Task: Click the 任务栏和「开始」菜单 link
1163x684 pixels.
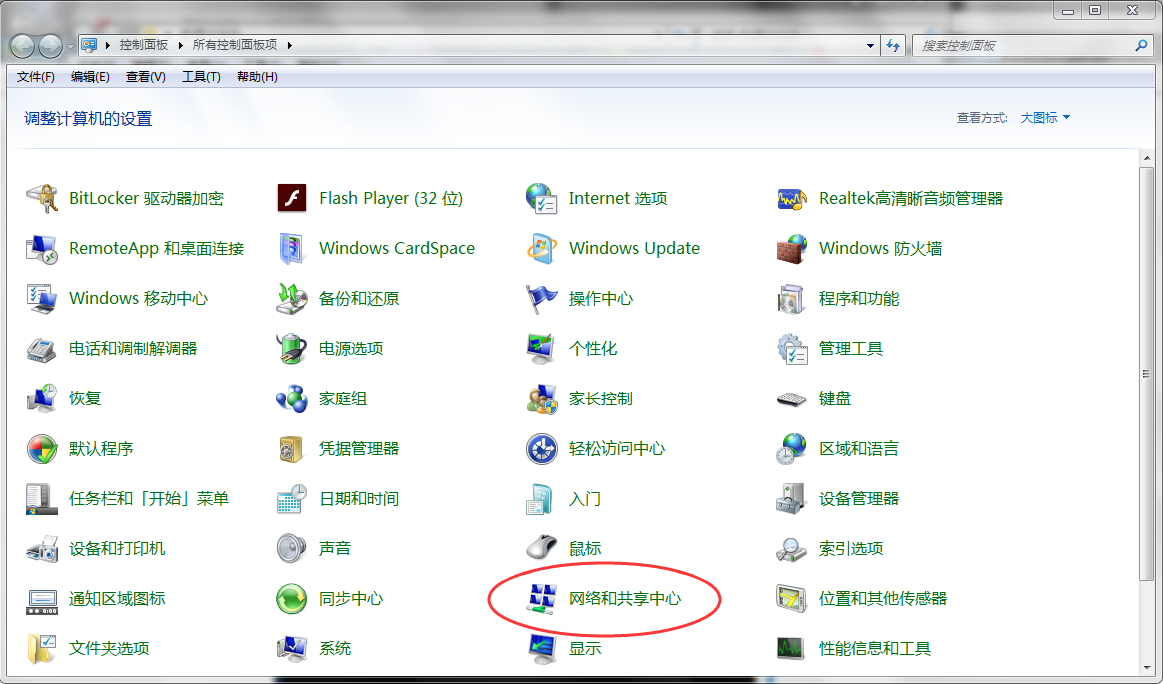Action: point(149,499)
